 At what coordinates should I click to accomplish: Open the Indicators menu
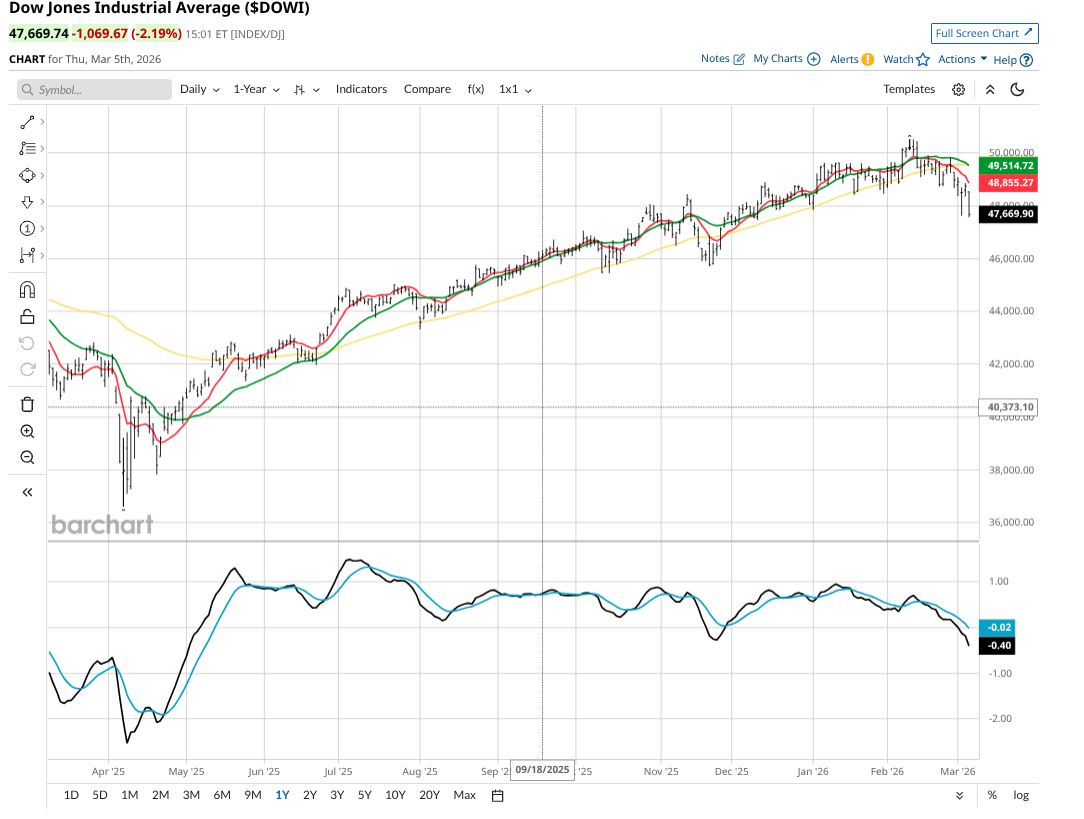pos(362,89)
